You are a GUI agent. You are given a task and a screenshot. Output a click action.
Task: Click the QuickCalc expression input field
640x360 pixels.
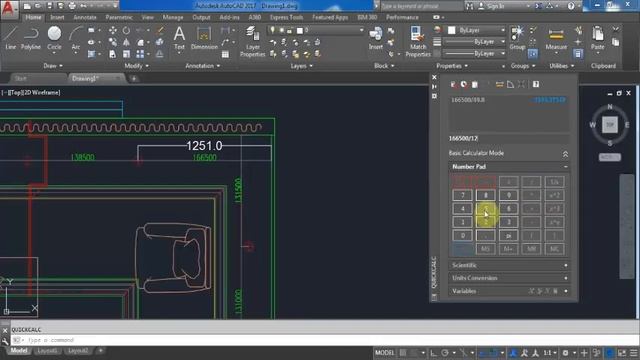(509, 139)
